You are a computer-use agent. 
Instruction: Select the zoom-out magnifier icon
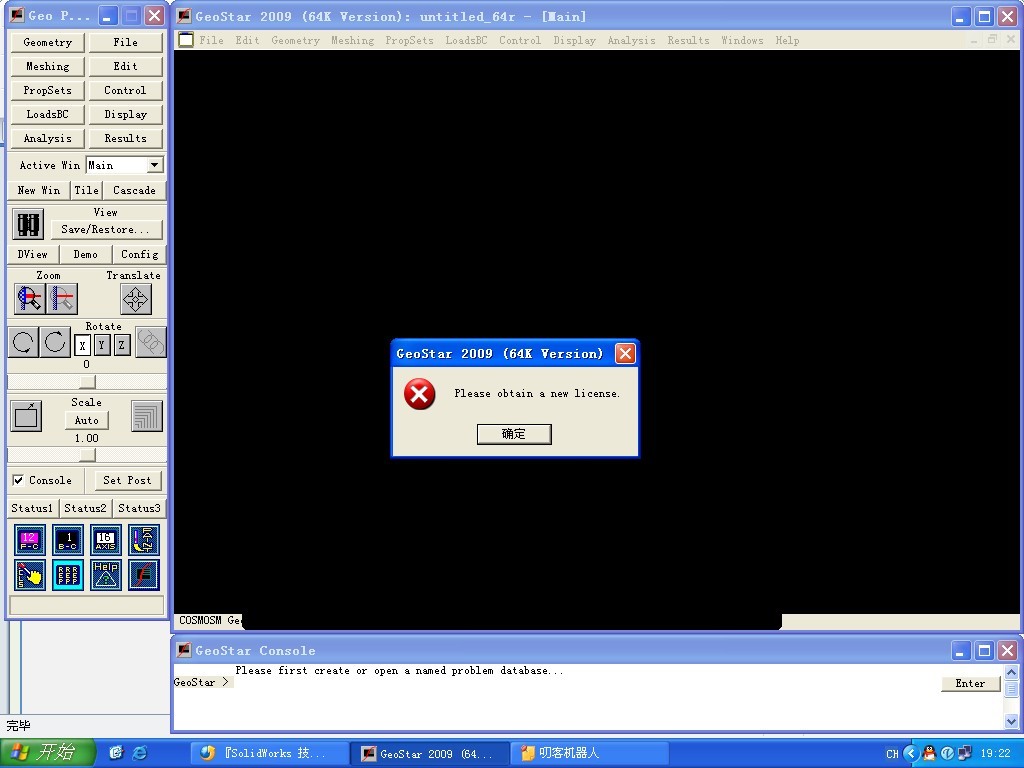[62, 299]
